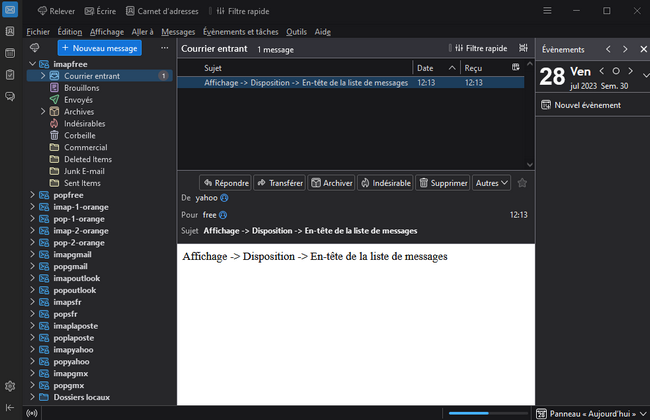Open Carnet d'adresses from toolbar
The image size is (650, 420).
(162, 11)
